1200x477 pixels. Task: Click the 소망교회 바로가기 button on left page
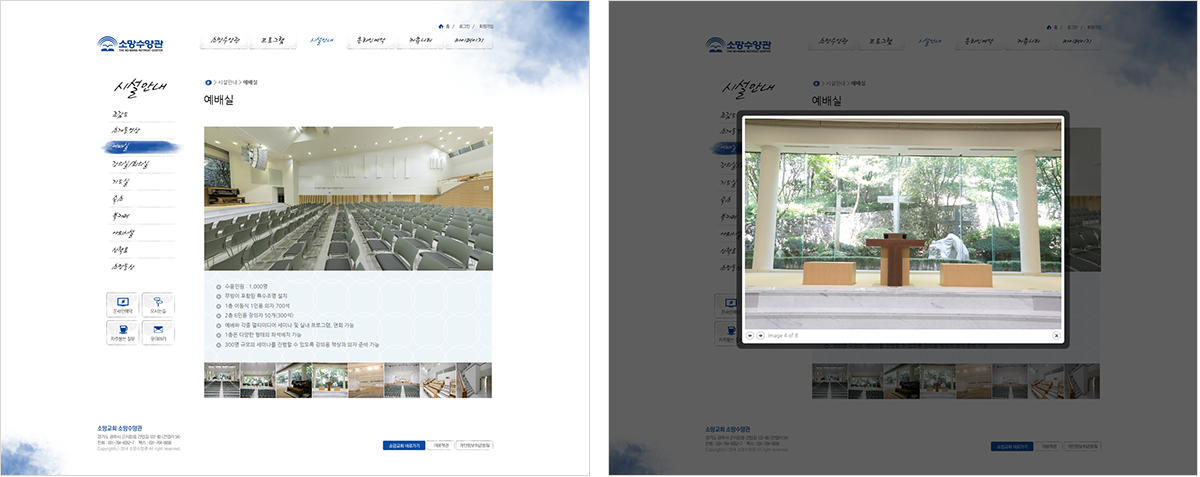click(x=404, y=445)
